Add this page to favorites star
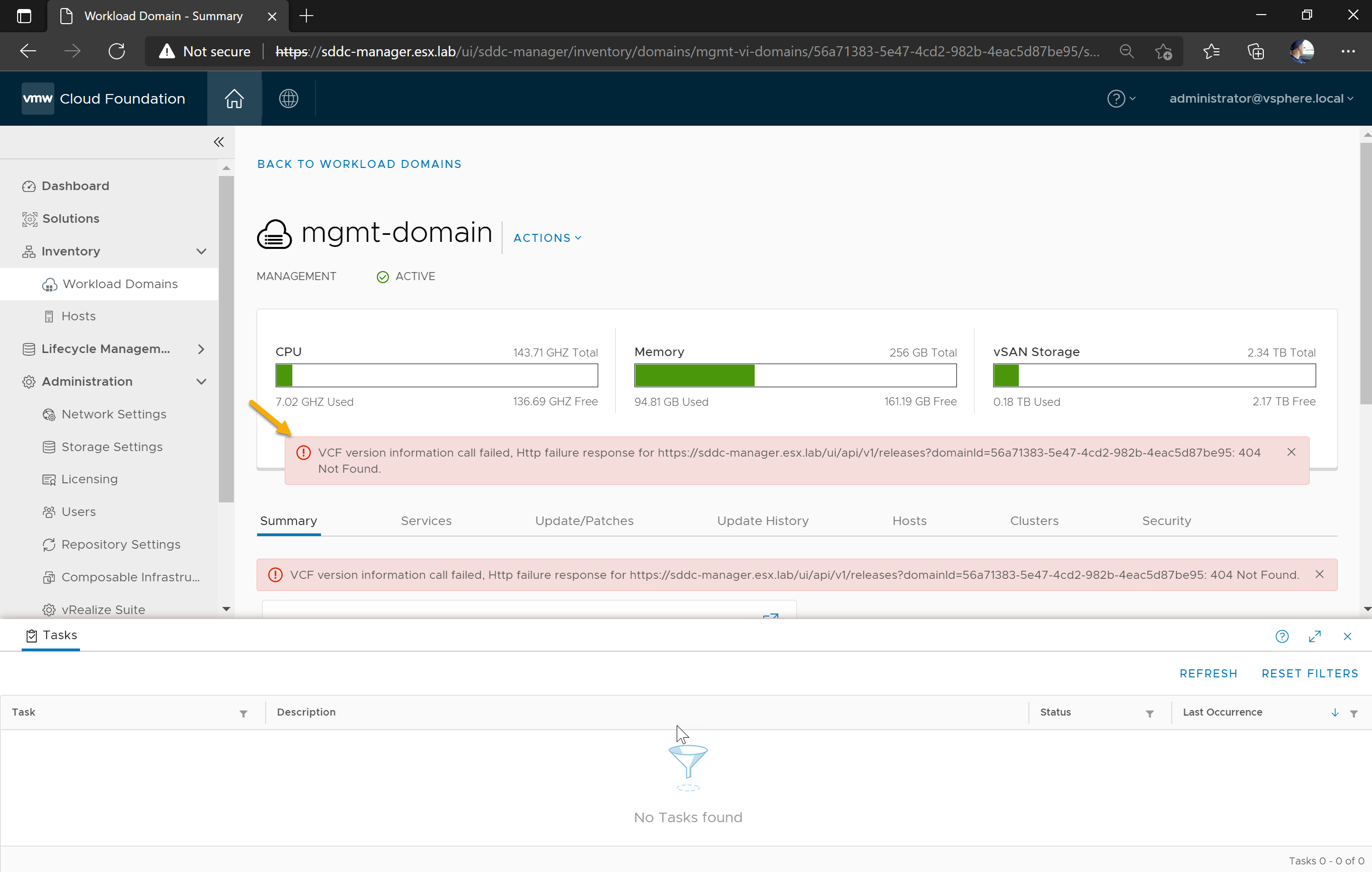 [1164, 51]
